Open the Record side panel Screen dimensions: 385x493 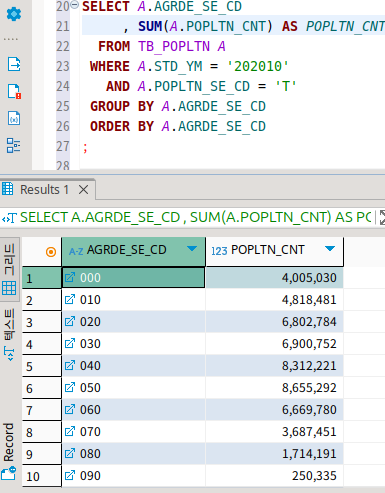click(9, 451)
